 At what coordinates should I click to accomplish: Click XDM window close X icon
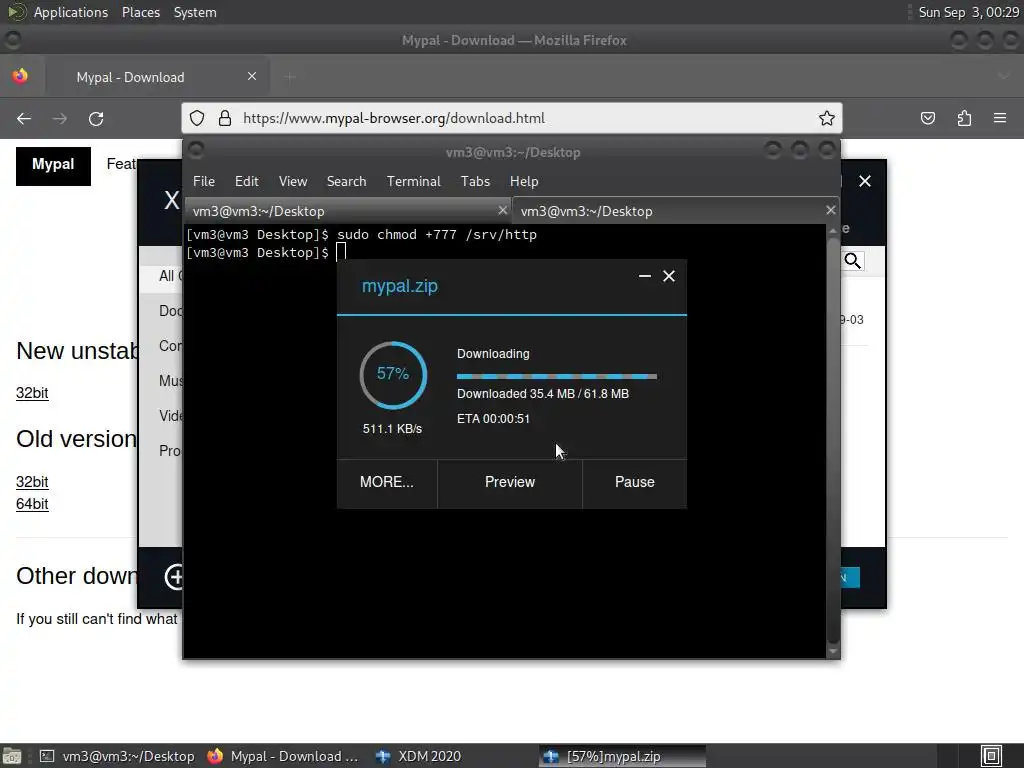[865, 181]
